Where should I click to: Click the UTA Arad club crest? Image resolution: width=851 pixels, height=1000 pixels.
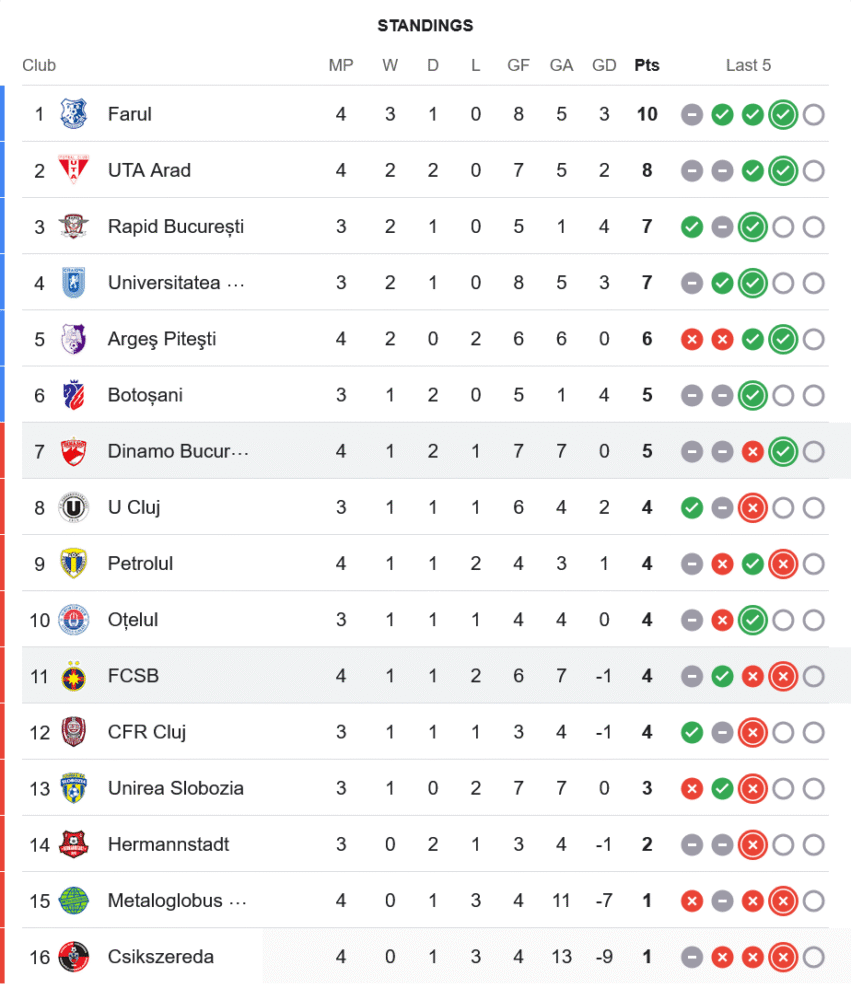[x=73, y=170]
